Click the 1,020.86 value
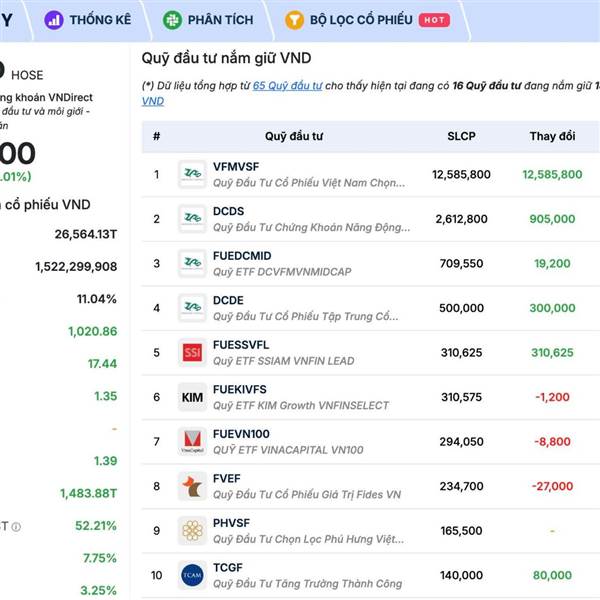This screenshot has height=600, width=600. click(93, 331)
